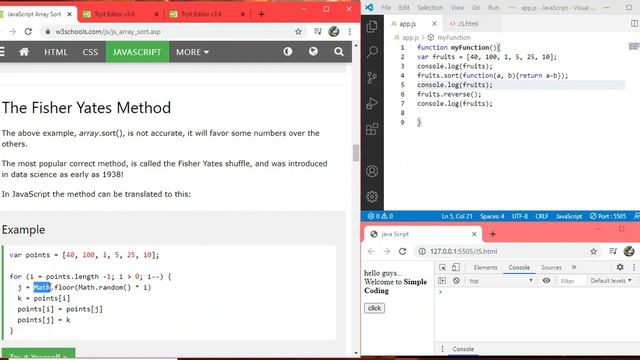
Task: Click the split editor icon in VS Code
Action: 634,24
